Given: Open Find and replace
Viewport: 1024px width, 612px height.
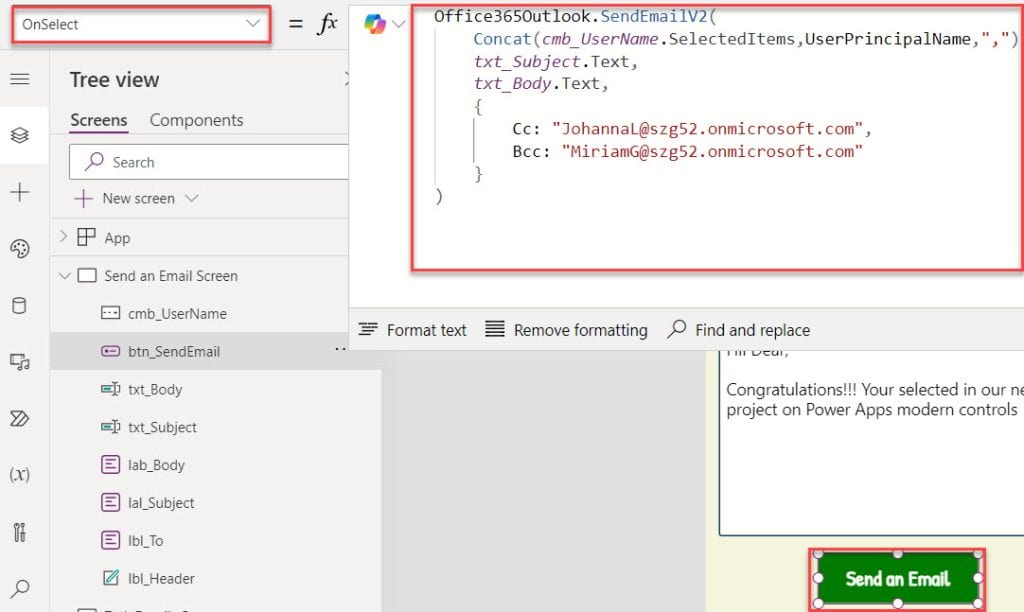Looking at the screenshot, I should (x=739, y=330).
